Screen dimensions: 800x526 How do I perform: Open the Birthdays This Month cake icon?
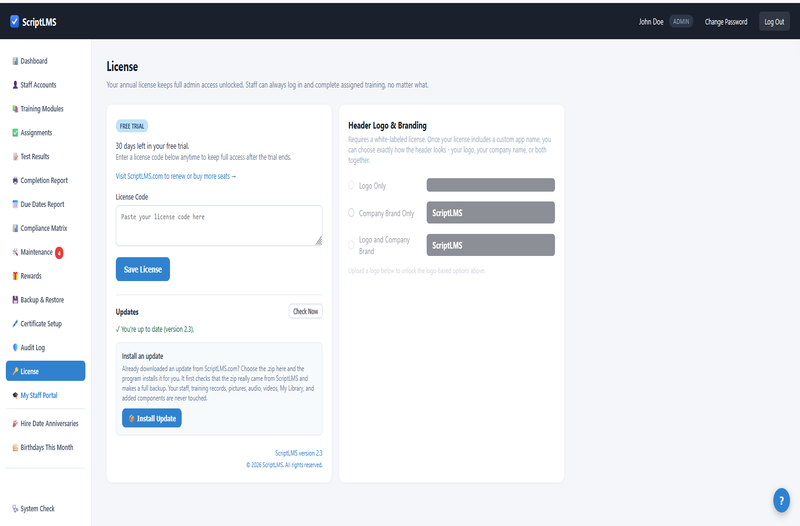coord(15,447)
